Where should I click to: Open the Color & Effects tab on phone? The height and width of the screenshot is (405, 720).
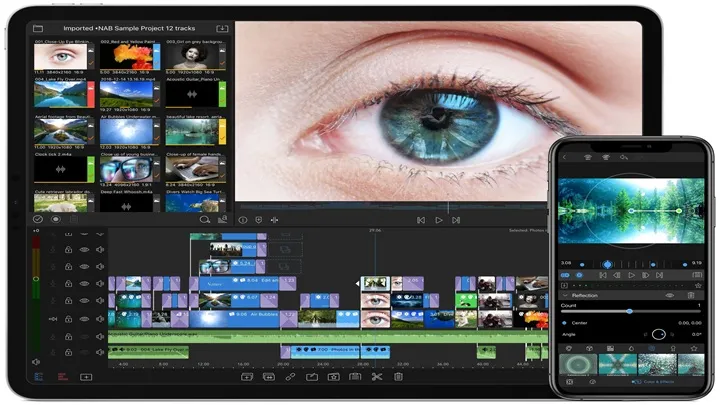(658, 382)
